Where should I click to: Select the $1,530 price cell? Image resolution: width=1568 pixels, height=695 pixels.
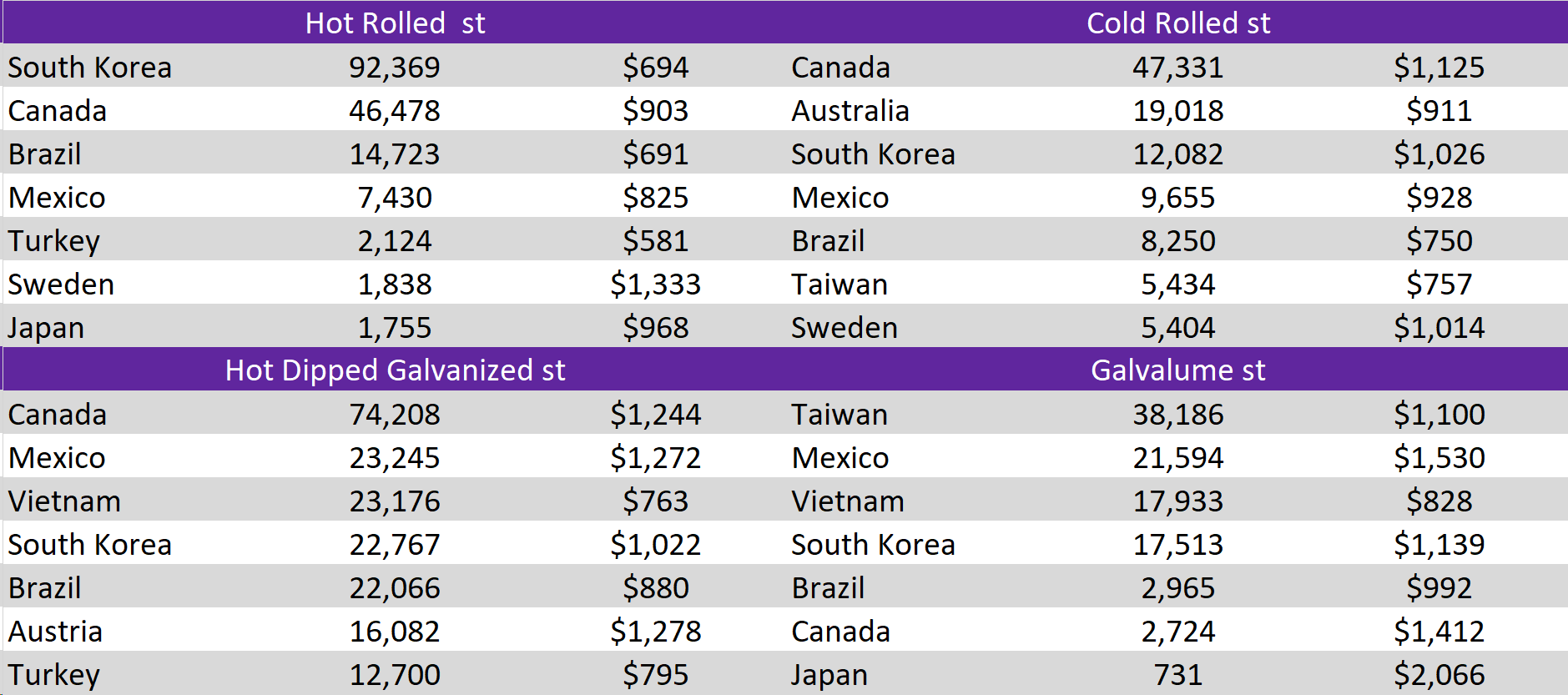point(1439,458)
